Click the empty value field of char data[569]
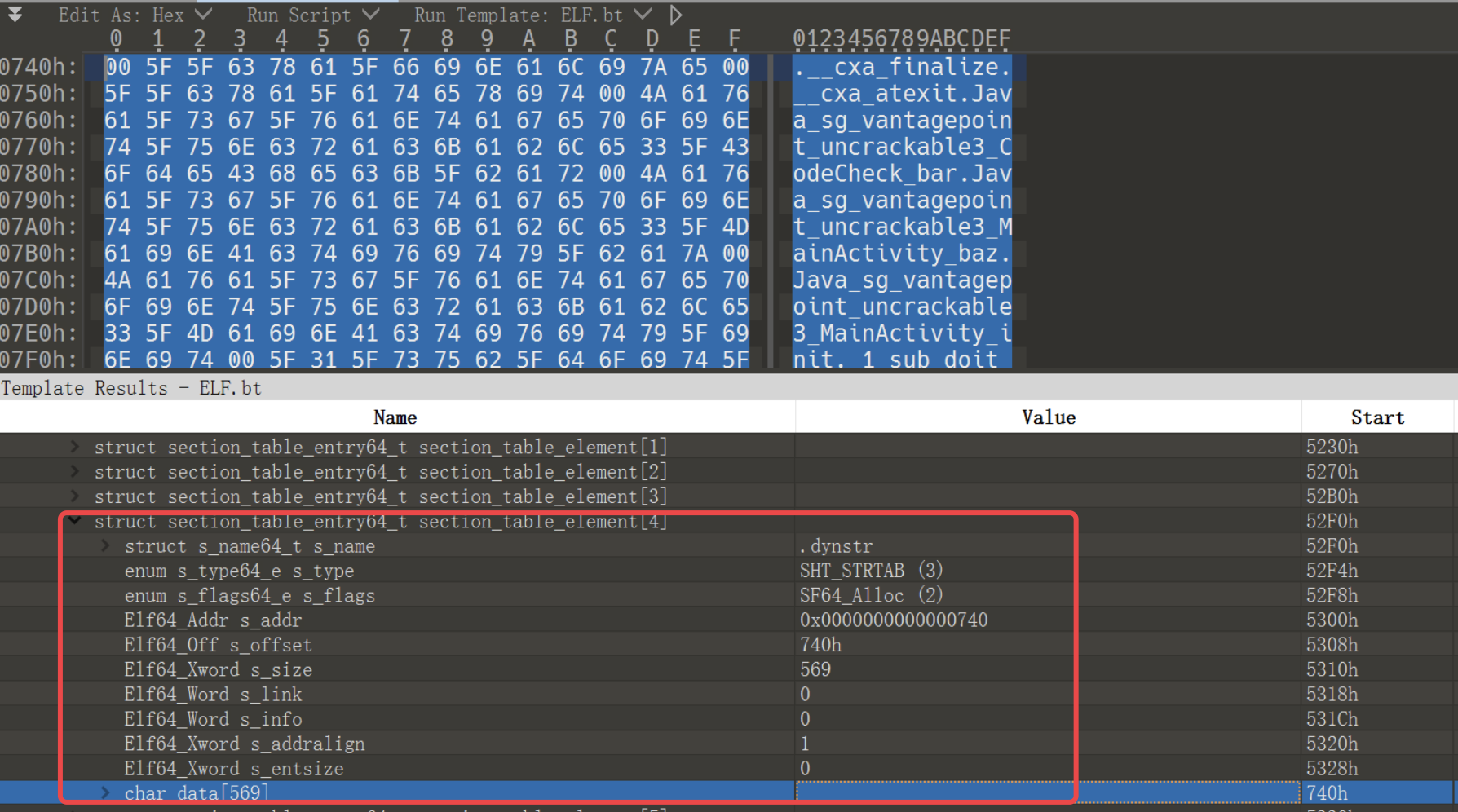 point(1048,792)
